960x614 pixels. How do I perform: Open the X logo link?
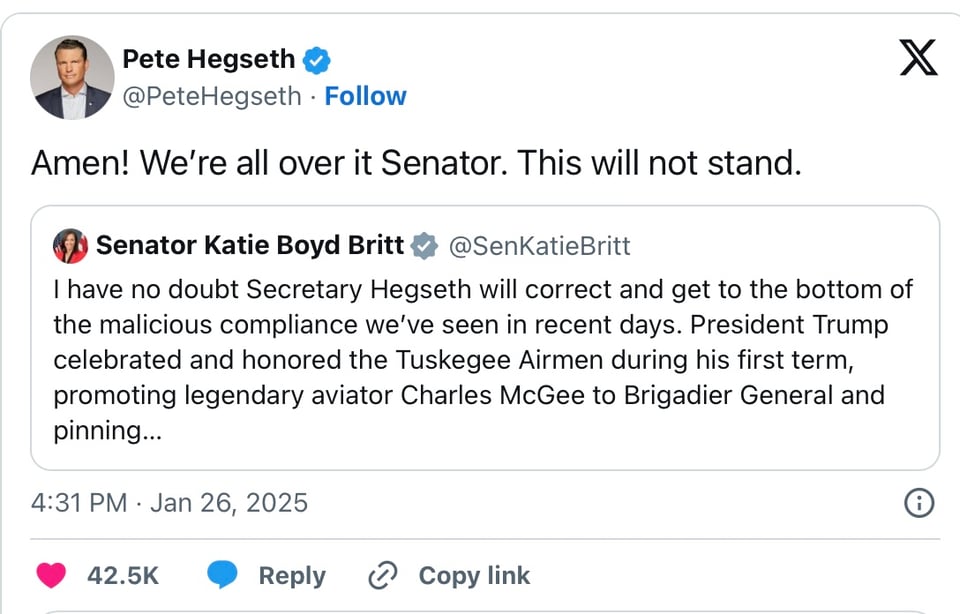pos(918,56)
